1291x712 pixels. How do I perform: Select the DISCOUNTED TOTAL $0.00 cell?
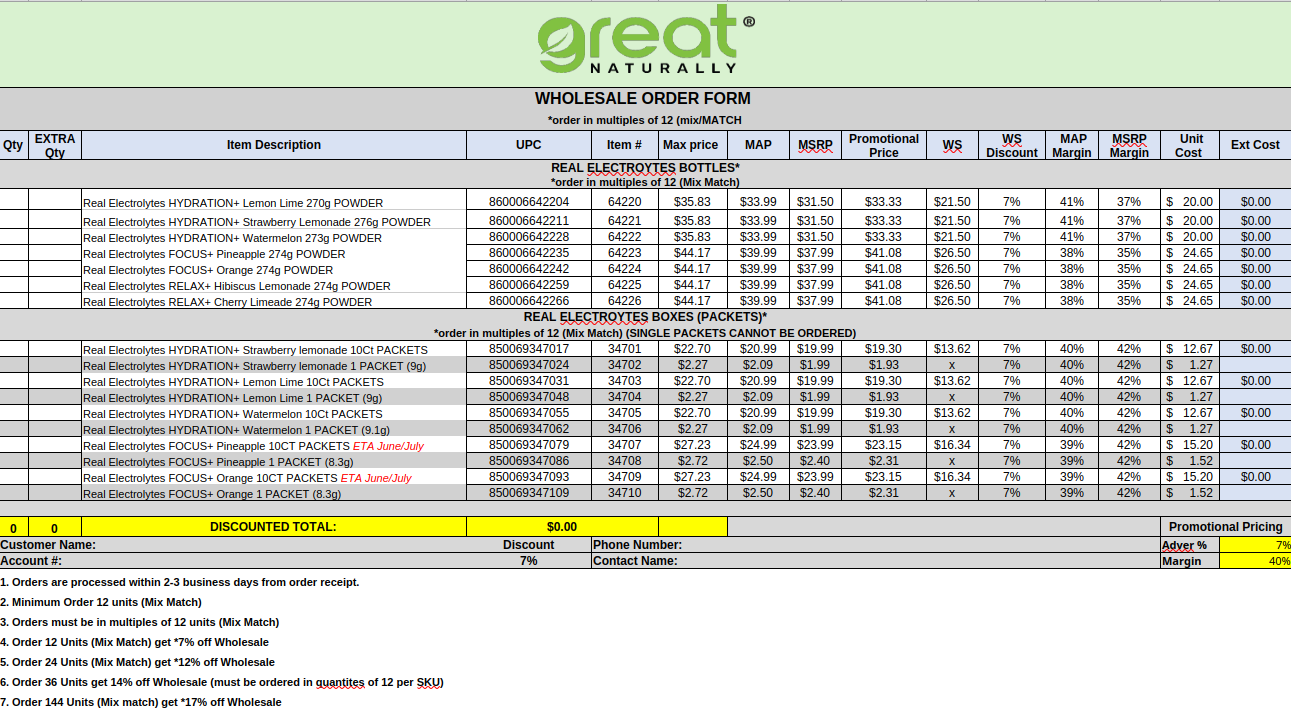point(561,526)
